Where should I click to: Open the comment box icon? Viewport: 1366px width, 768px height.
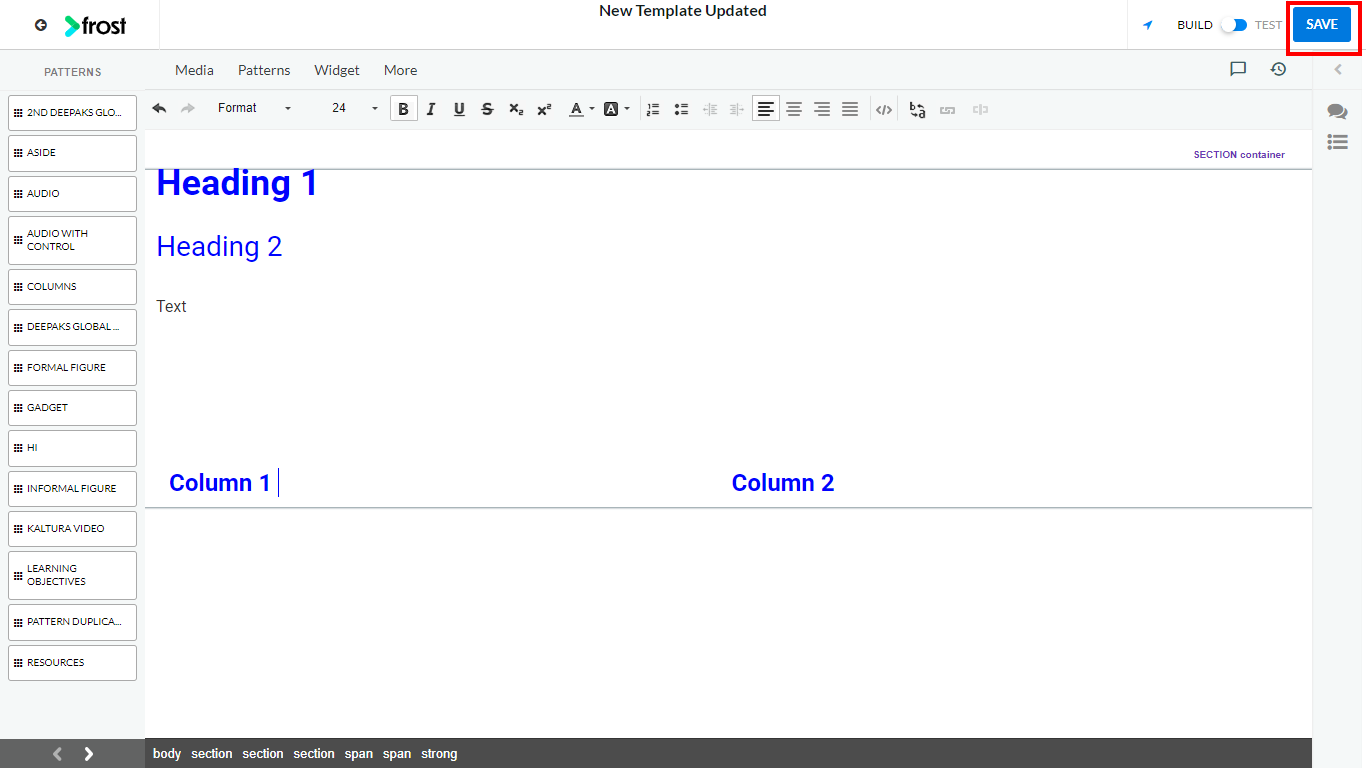pyautogui.click(x=1238, y=69)
